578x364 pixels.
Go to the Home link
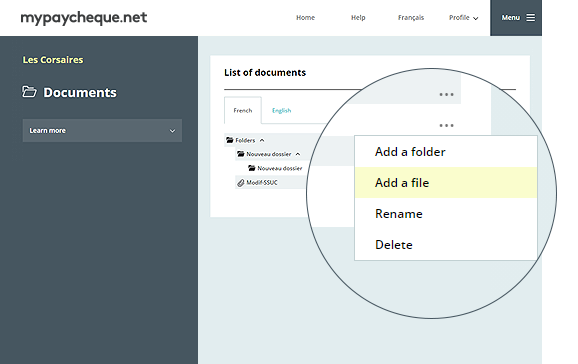(306, 18)
